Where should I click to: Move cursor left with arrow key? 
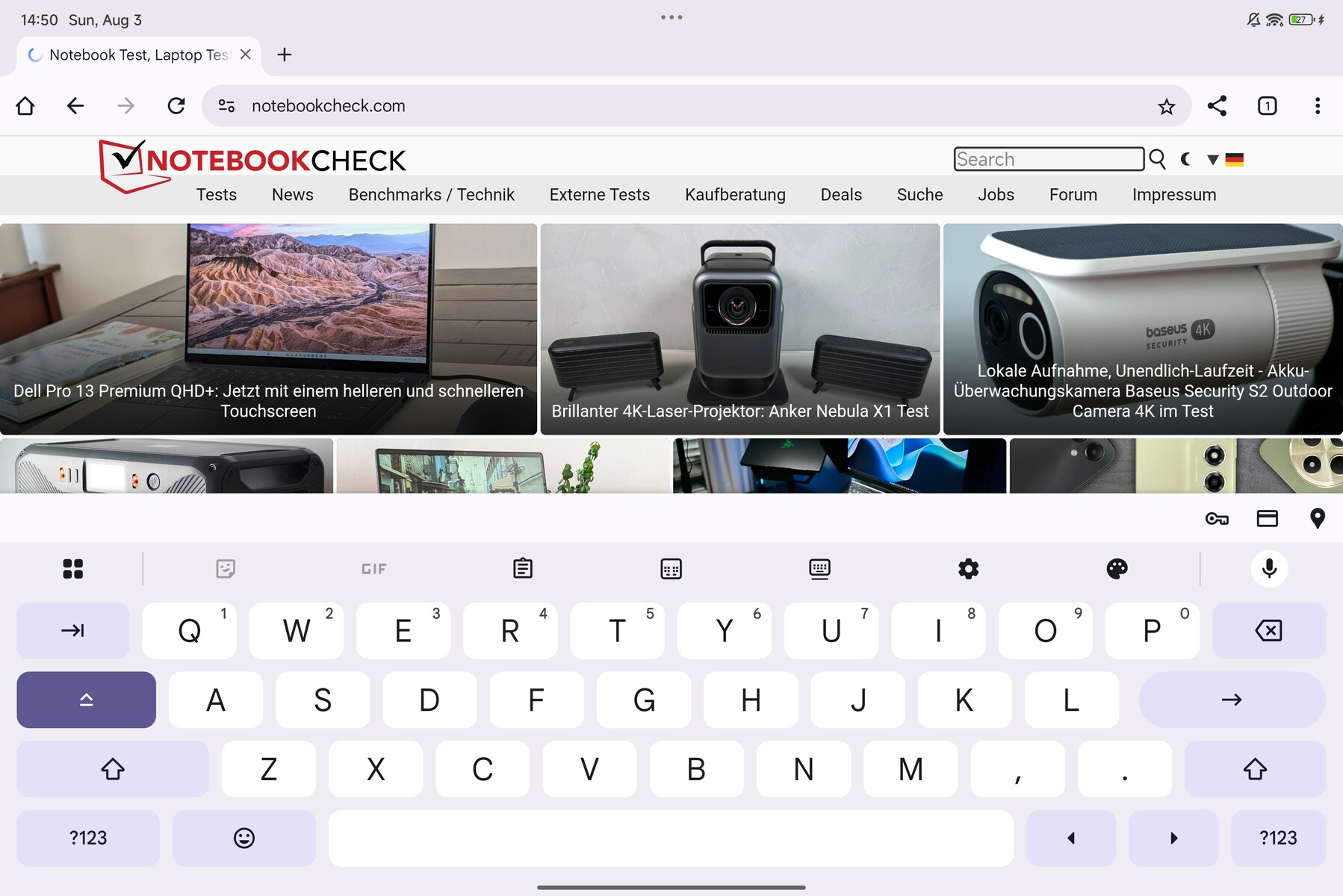click(1071, 839)
